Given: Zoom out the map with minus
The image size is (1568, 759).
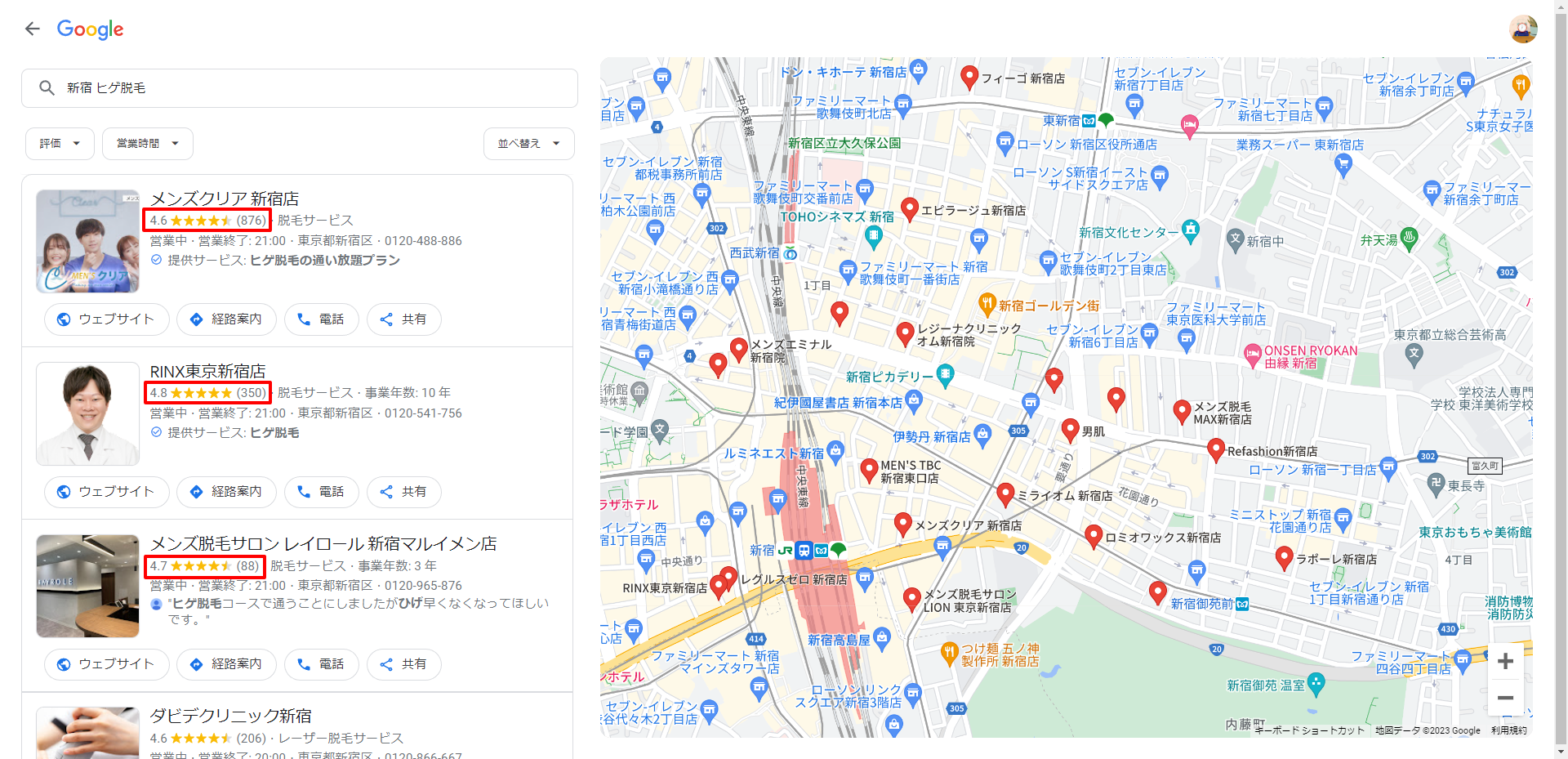Looking at the screenshot, I should point(1505,697).
